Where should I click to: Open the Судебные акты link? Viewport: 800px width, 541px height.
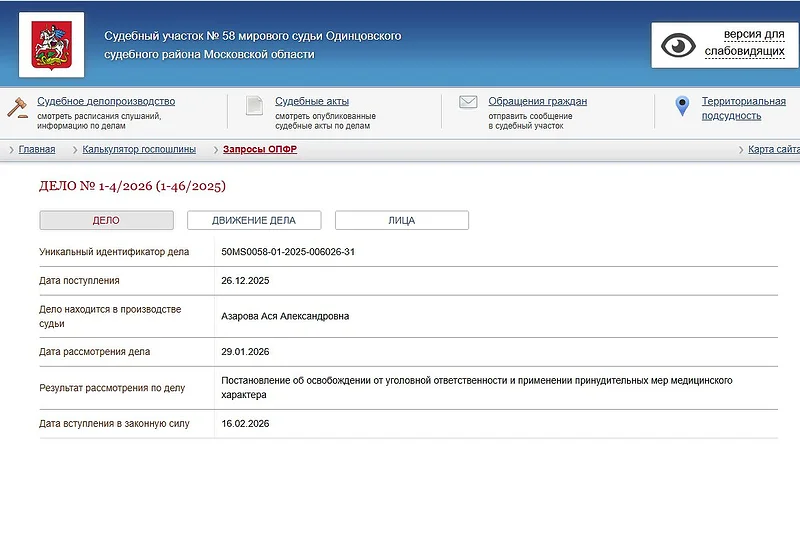click(x=312, y=101)
